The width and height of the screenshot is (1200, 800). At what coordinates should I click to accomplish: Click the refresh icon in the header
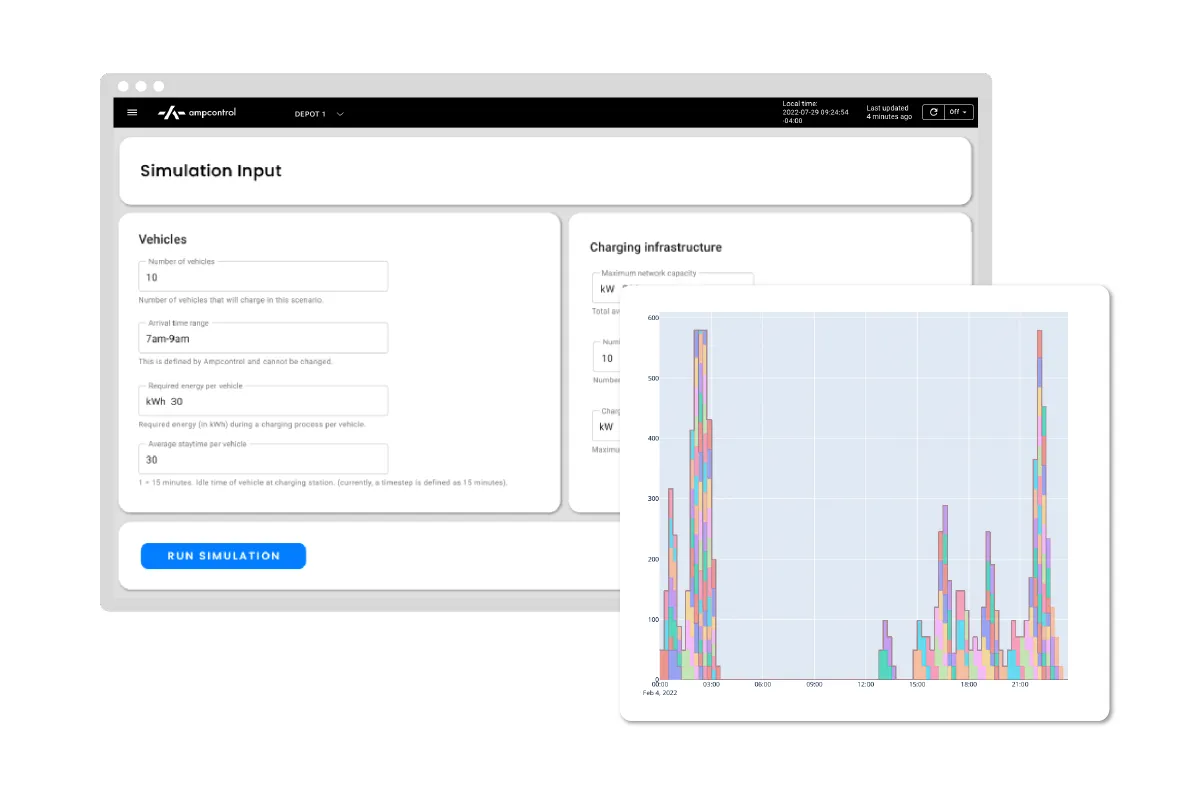coord(932,111)
